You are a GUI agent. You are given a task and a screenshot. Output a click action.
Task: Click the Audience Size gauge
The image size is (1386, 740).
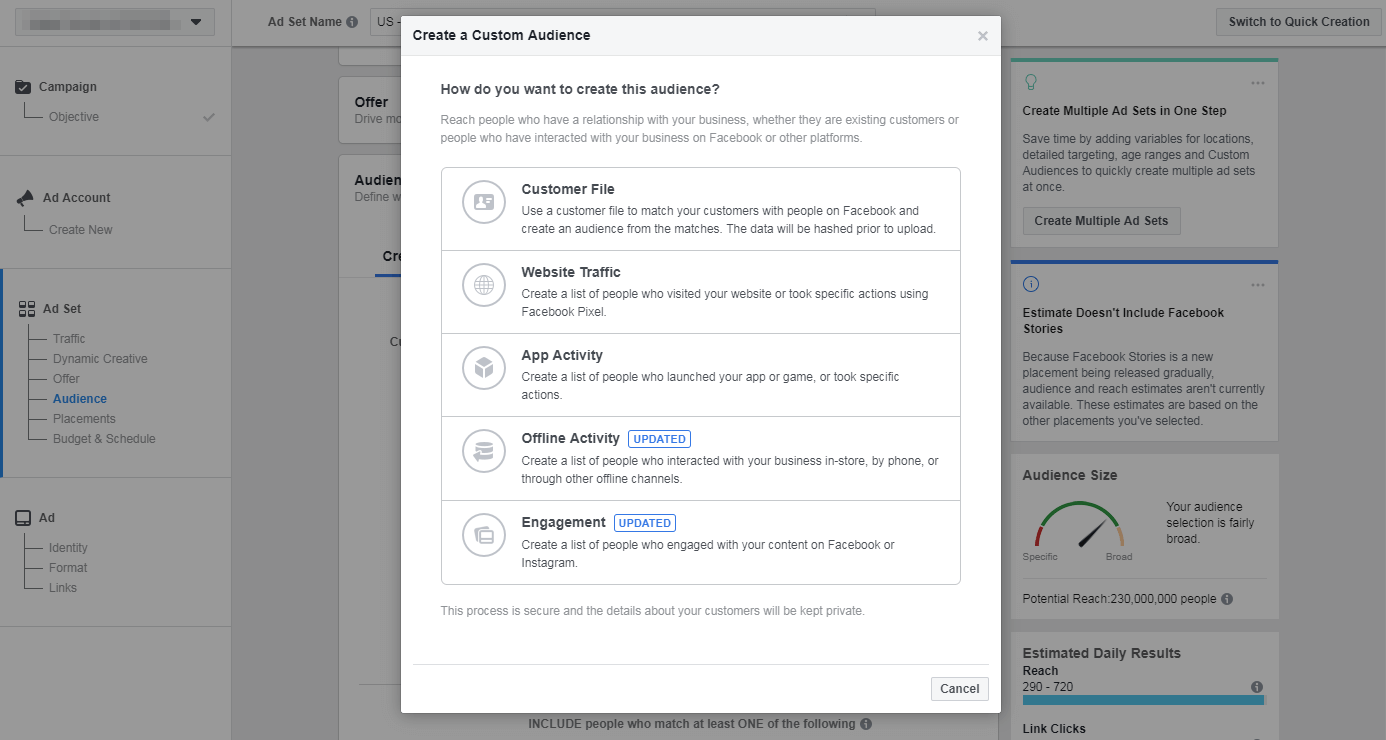click(1080, 525)
